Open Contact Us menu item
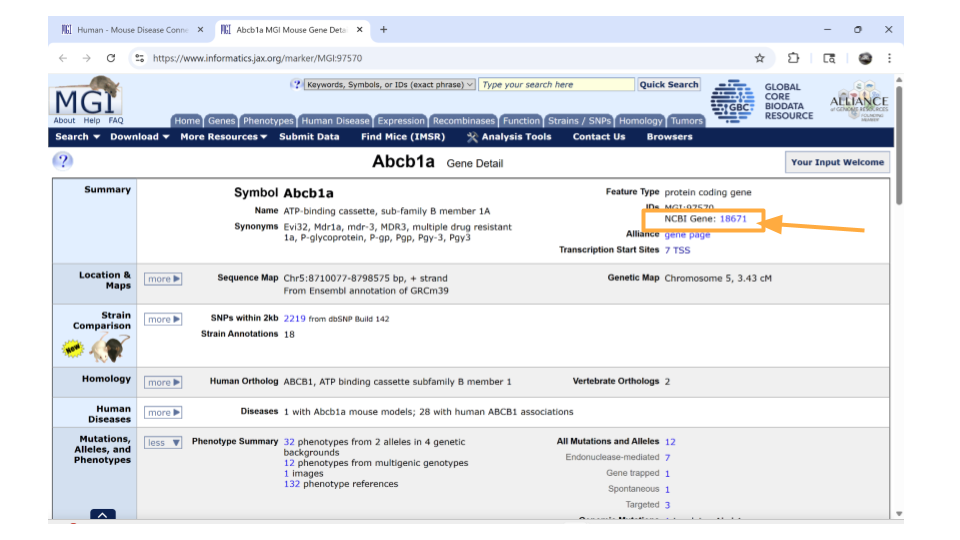 coord(599,137)
